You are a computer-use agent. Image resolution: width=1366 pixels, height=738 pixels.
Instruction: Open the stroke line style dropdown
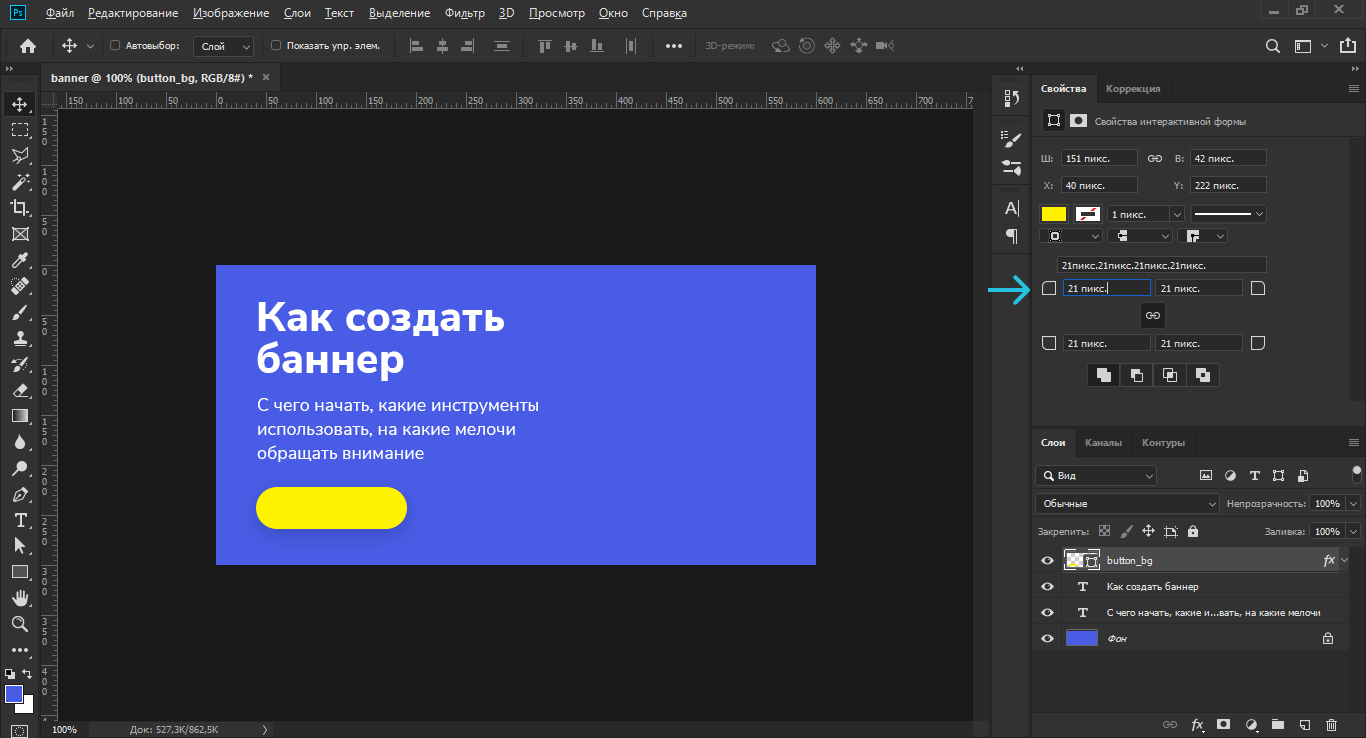tap(1229, 214)
